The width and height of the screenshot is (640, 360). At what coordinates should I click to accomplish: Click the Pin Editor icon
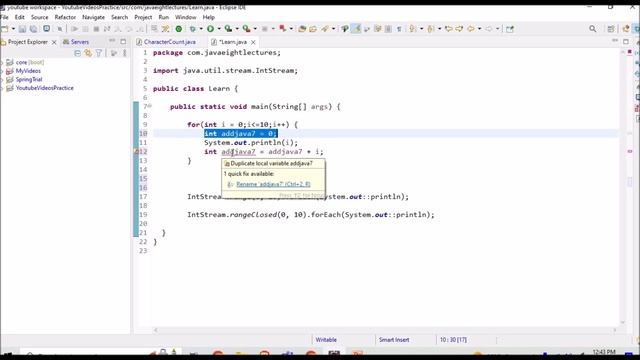coord(510,29)
